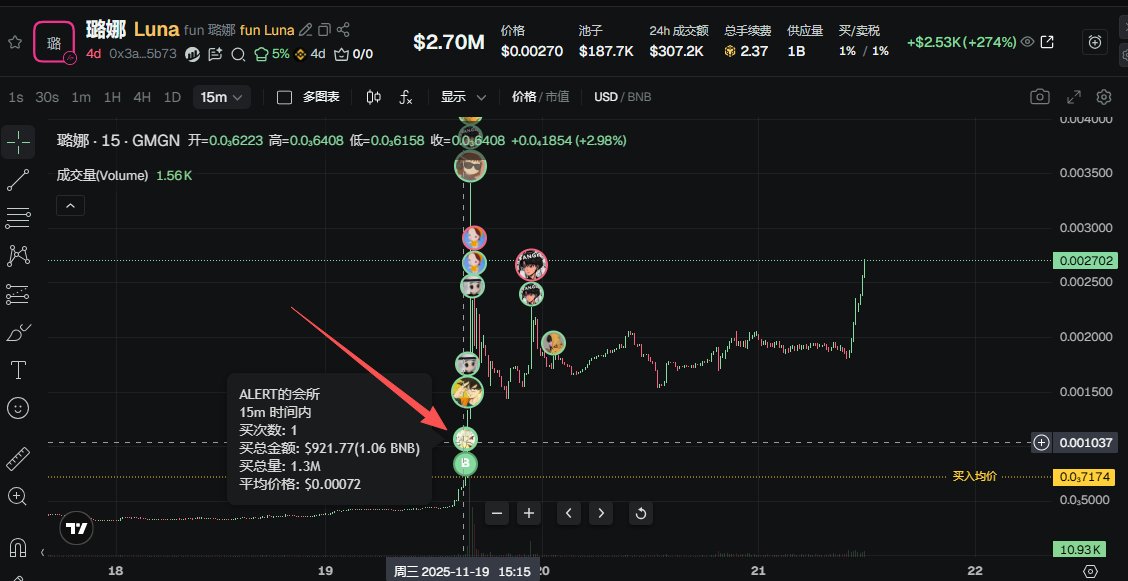
Task: Select the 30s timeframe
Action: coord(47,97)
